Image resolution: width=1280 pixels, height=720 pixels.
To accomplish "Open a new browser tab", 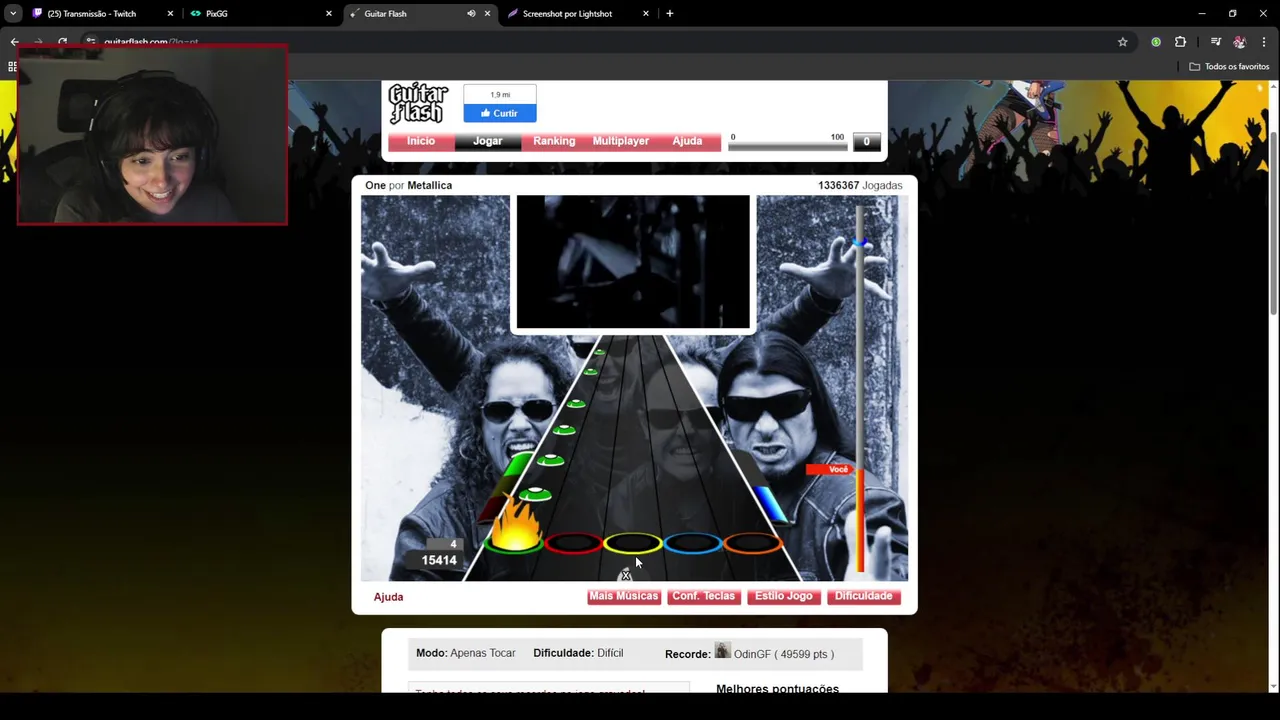I will [670, 14].
